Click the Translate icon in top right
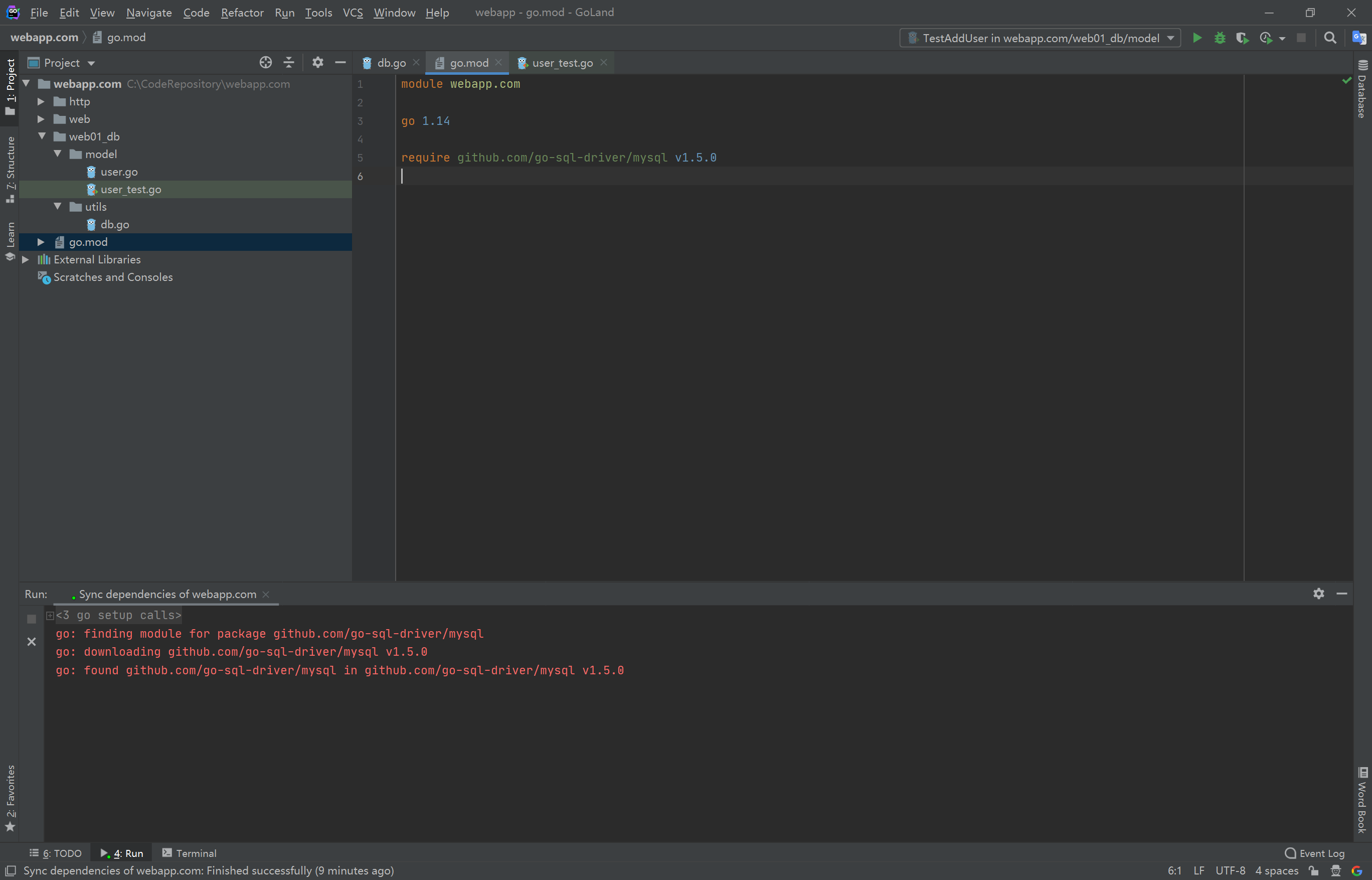 pyautogui.click(x=1359, y=38)
